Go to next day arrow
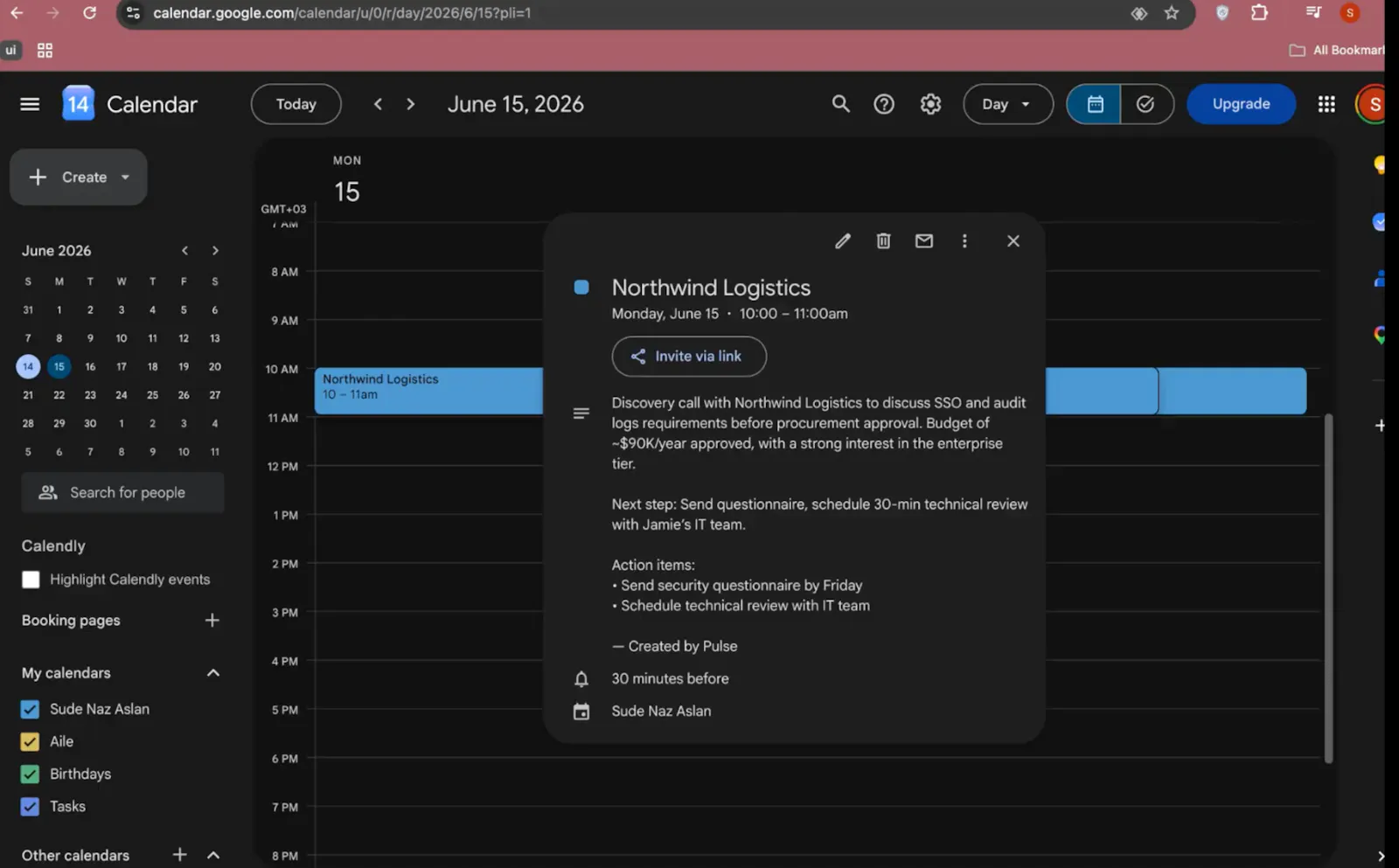 click(x=410, y=104)
